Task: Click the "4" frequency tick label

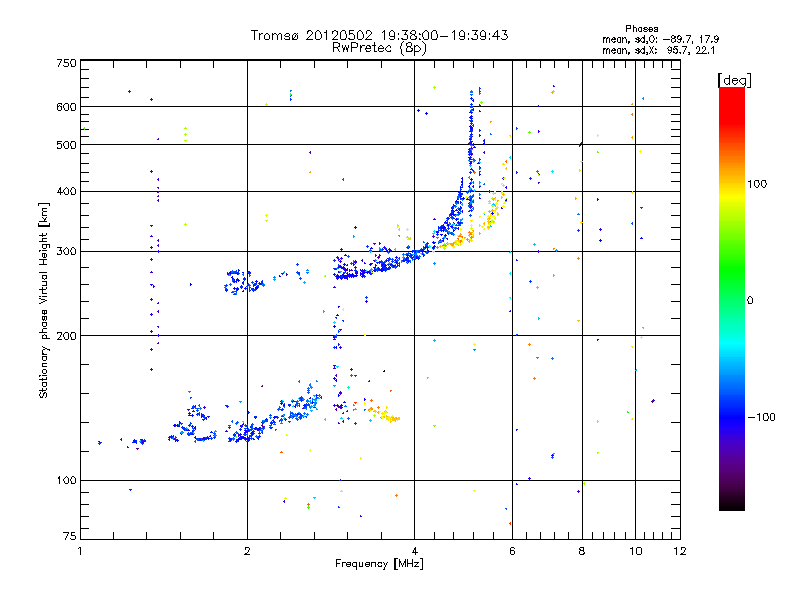Action: tap(415, 552)
